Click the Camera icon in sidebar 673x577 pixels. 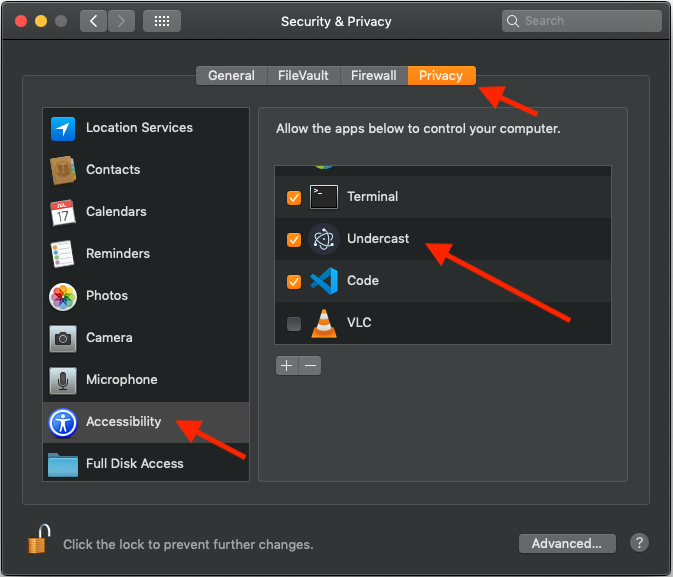point(63,338)
